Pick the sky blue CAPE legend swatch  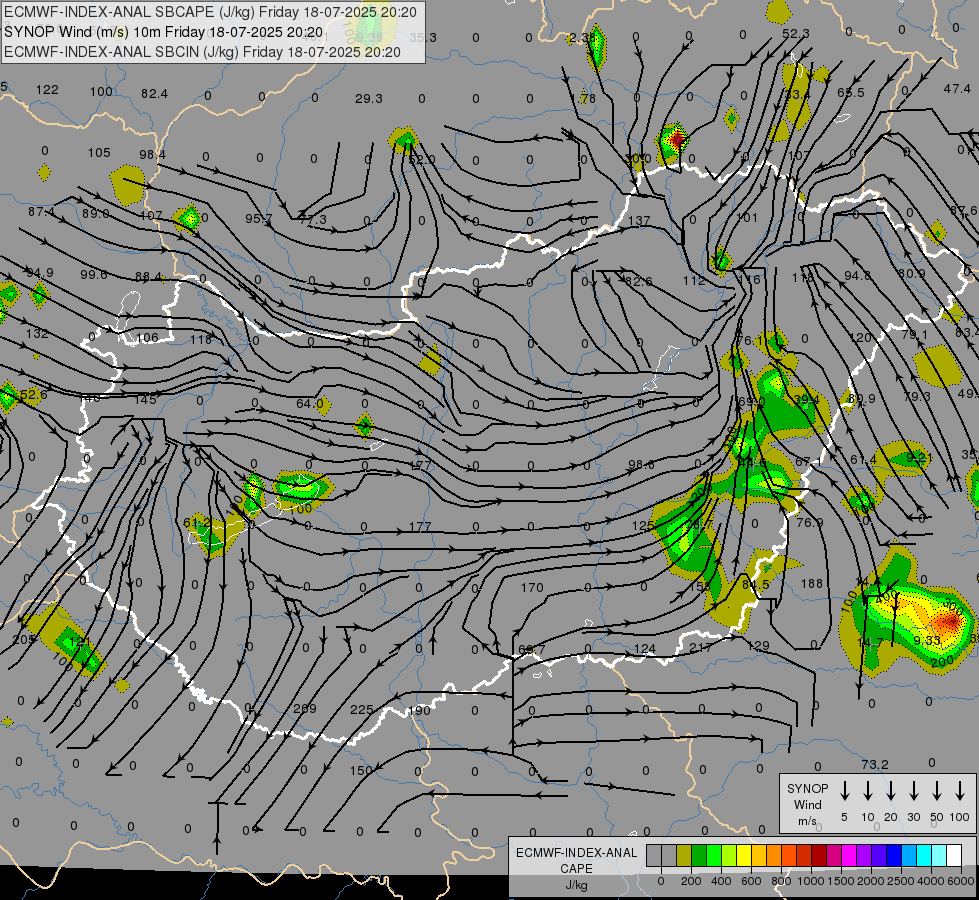[x=908, y=856]
